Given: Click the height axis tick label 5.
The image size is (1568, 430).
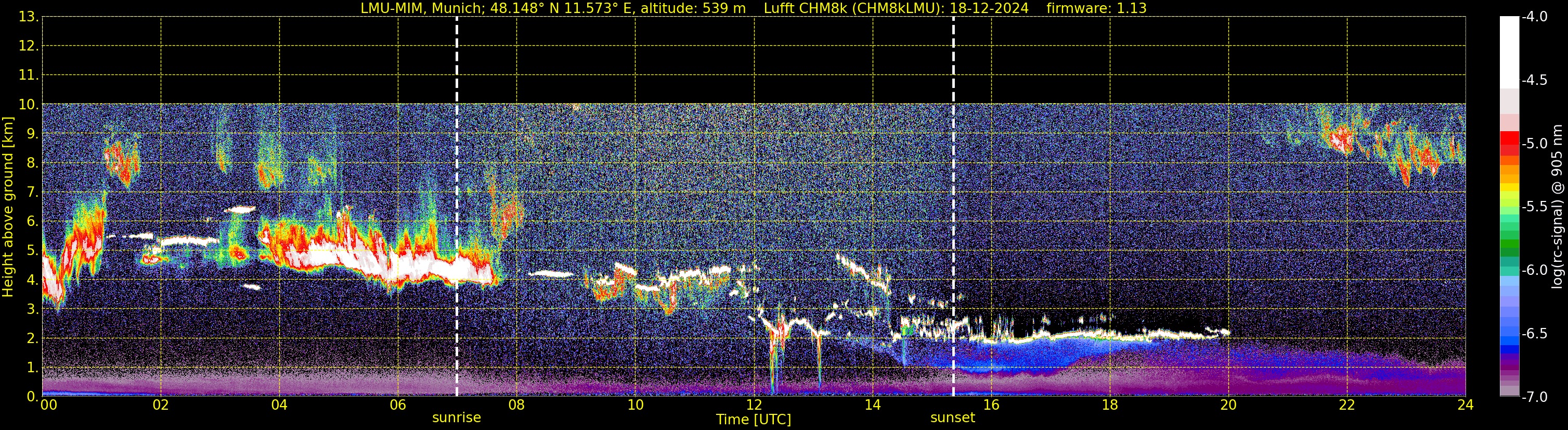Looking at the screenshot, I should point(32,251).
